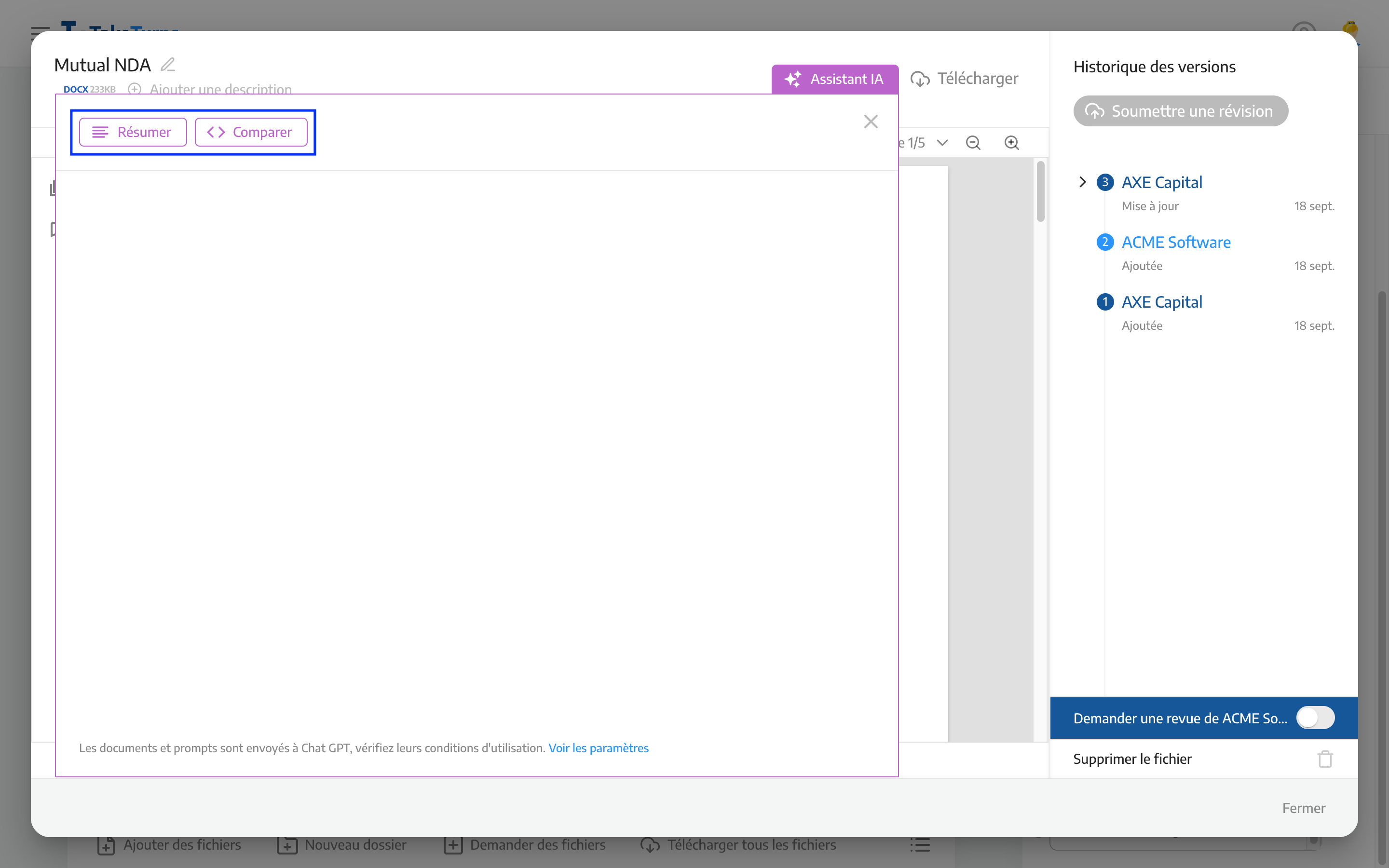Click Fermer button at bottom right
Screen dimensions: 1389x868
[1303, 808]
